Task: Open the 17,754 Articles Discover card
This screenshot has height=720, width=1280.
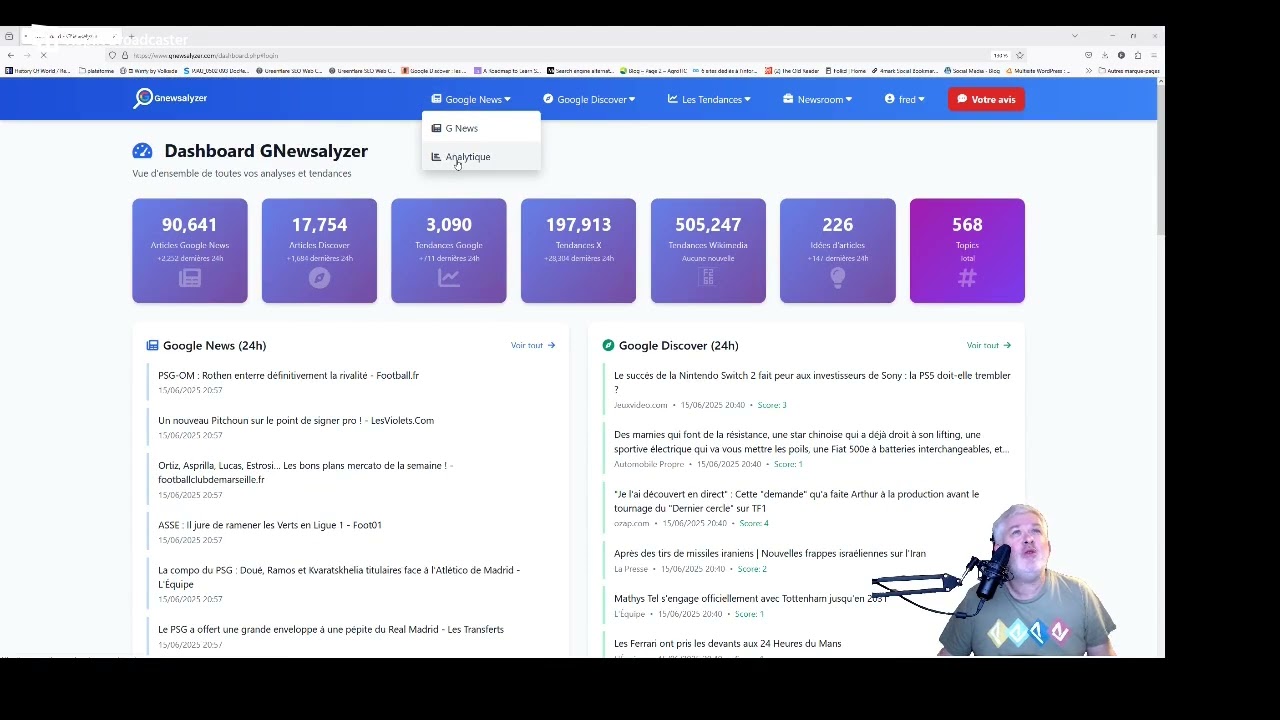Action: click(x=319, y=250)
